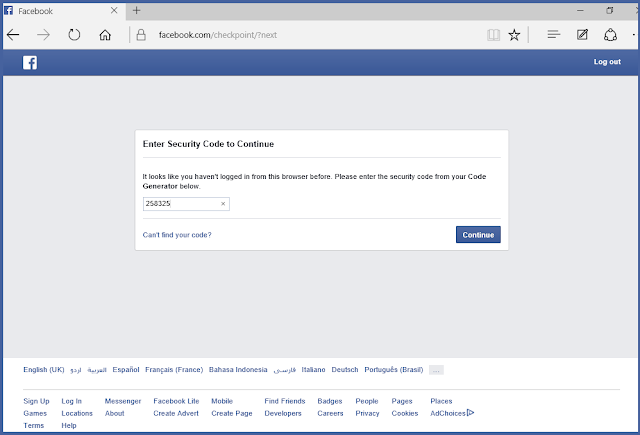Open Find Friends footer link
Image resolution: width=640 pixels, height=435 pixels.
[x=285, y=401]
